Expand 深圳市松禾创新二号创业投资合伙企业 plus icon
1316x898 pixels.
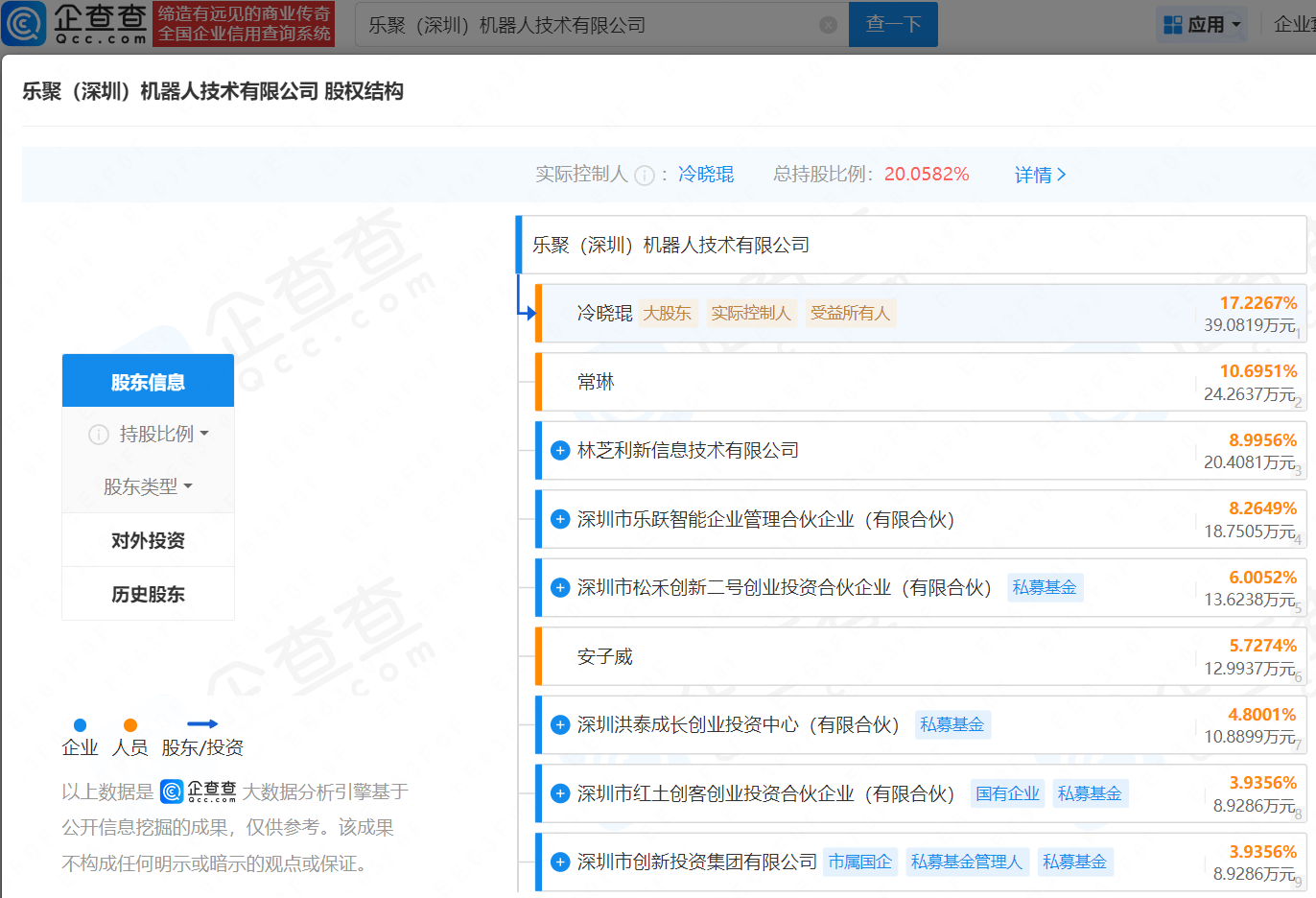coord(560,587)
